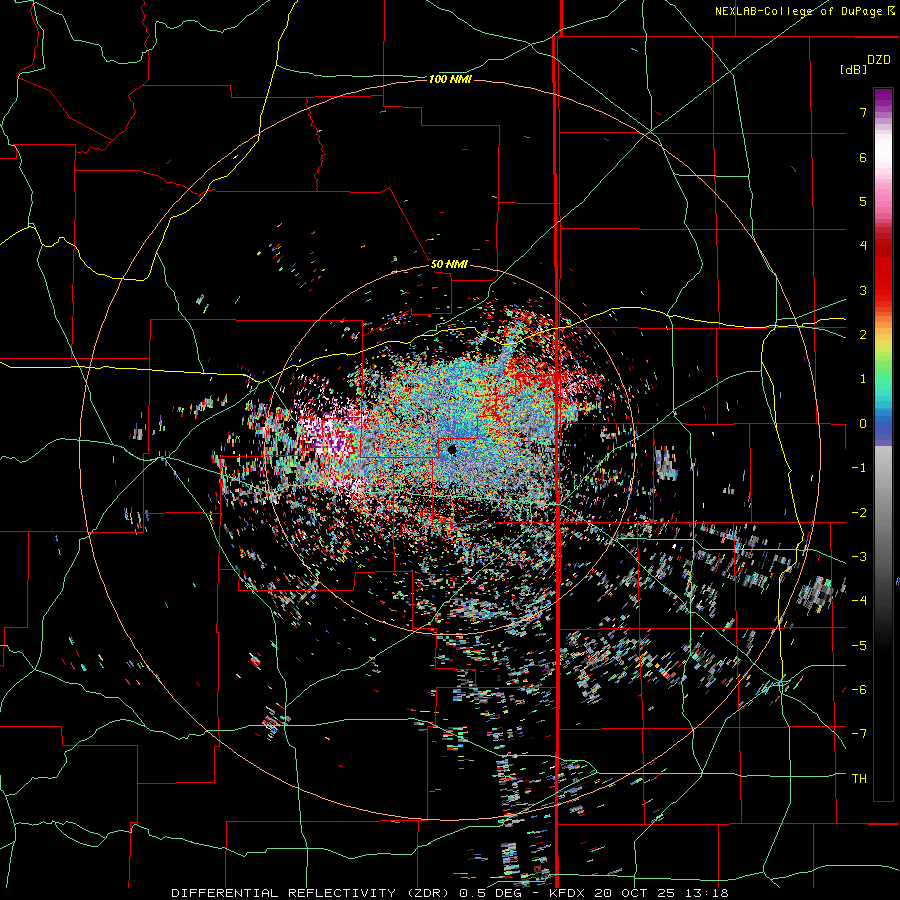
Task: Click the "-4" tick label on color scale
Action: coord(859,601)
